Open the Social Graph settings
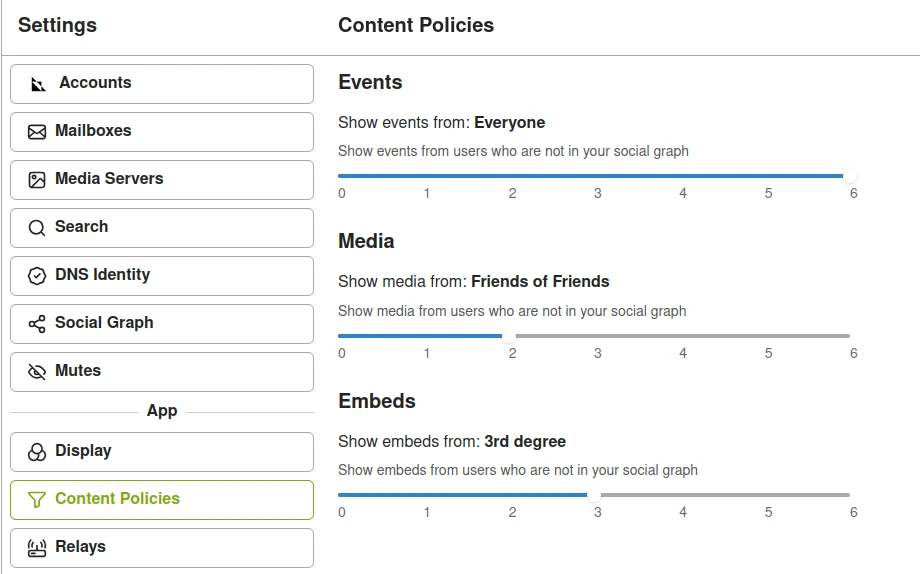The height and width of the screenshot is (574, 920). (162, 324)
